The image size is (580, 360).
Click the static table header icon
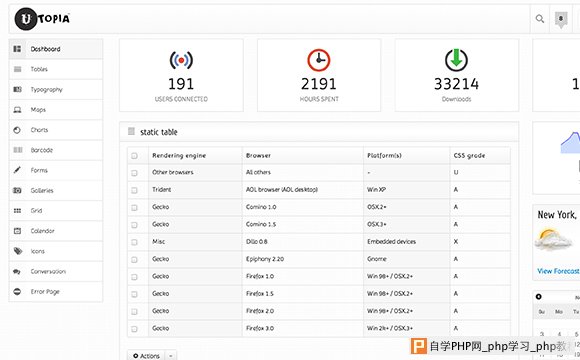[131, 131]
